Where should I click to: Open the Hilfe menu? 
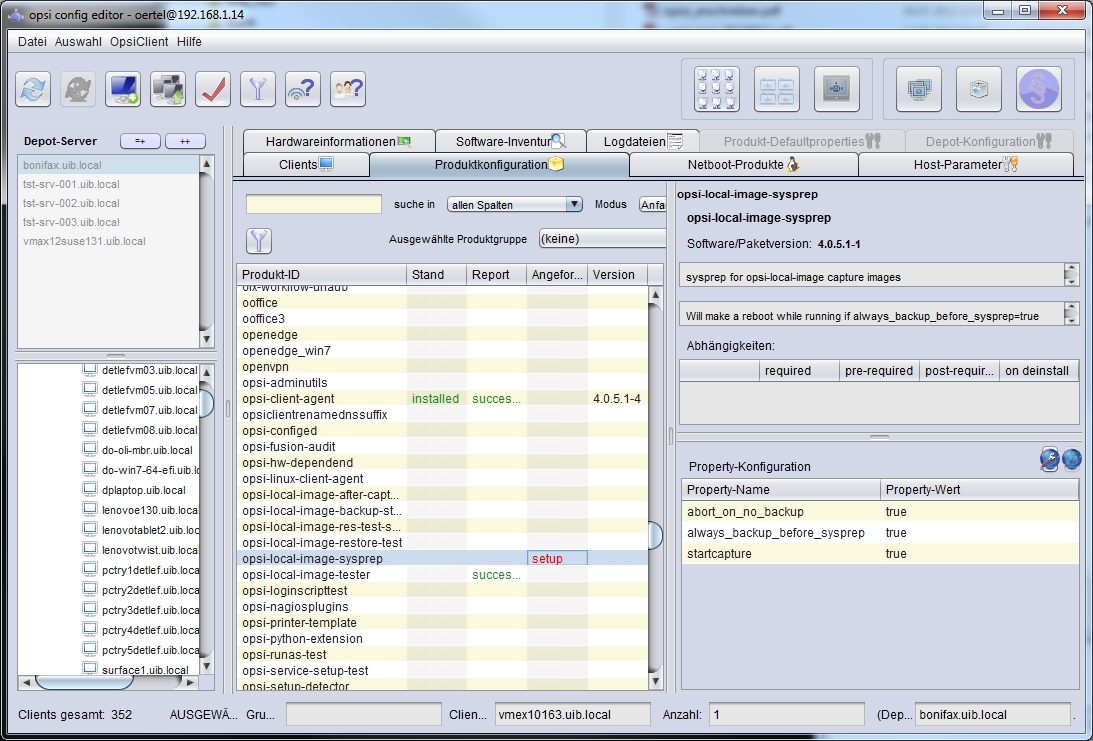(x=189, y=42)
